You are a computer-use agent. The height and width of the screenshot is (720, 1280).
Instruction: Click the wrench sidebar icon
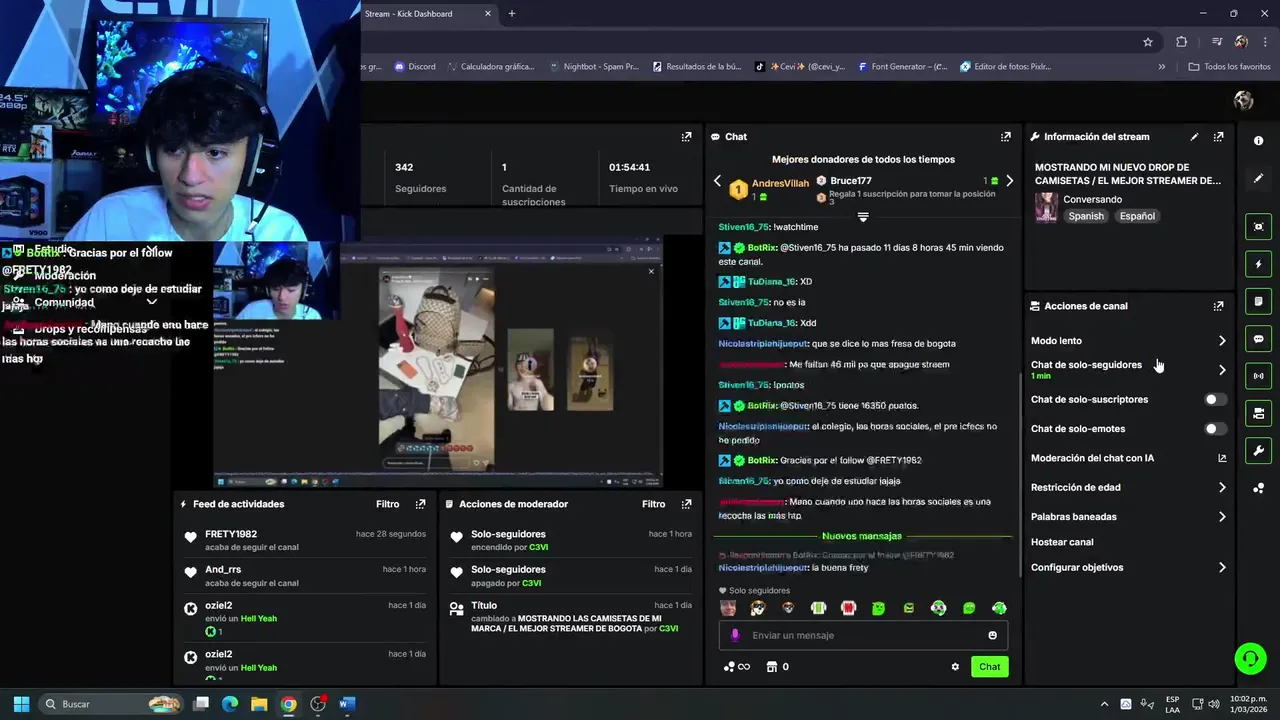pos(1259,451)
